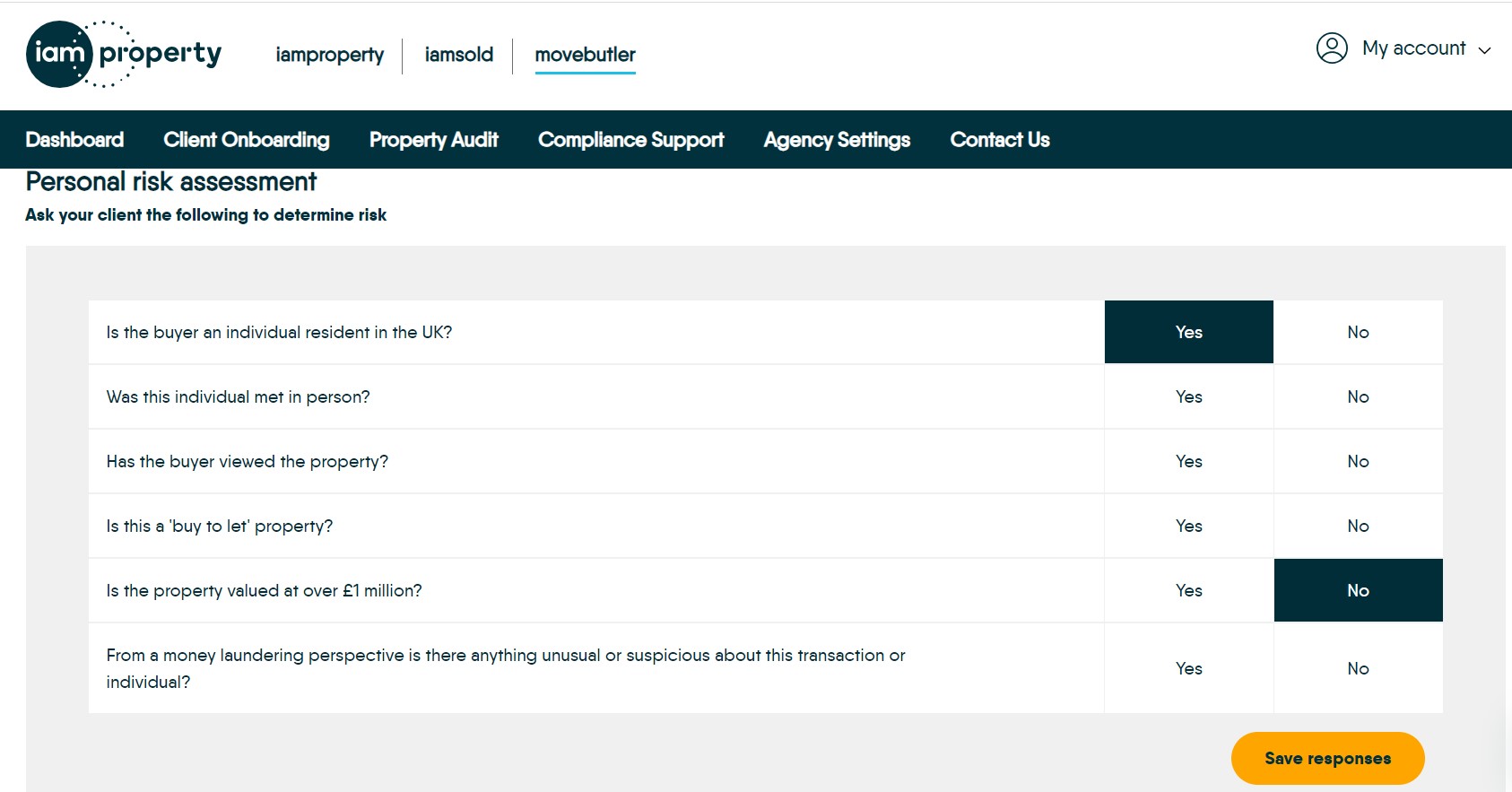Select the movebutler tab
This screenshot has width=1512, height=792.
pyautogui.click(x=585, y=55)
